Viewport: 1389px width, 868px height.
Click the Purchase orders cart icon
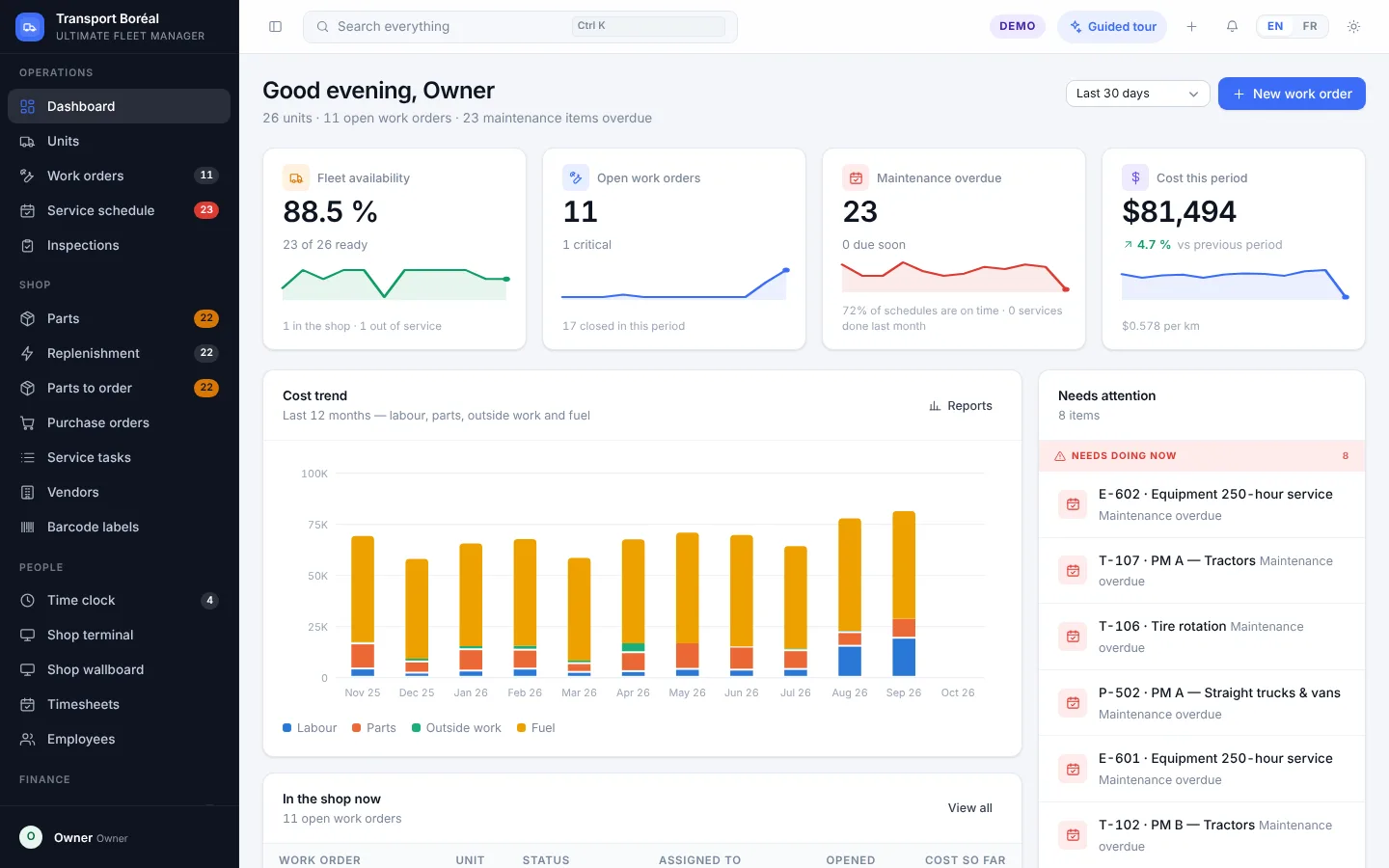(x=28, y=422)
